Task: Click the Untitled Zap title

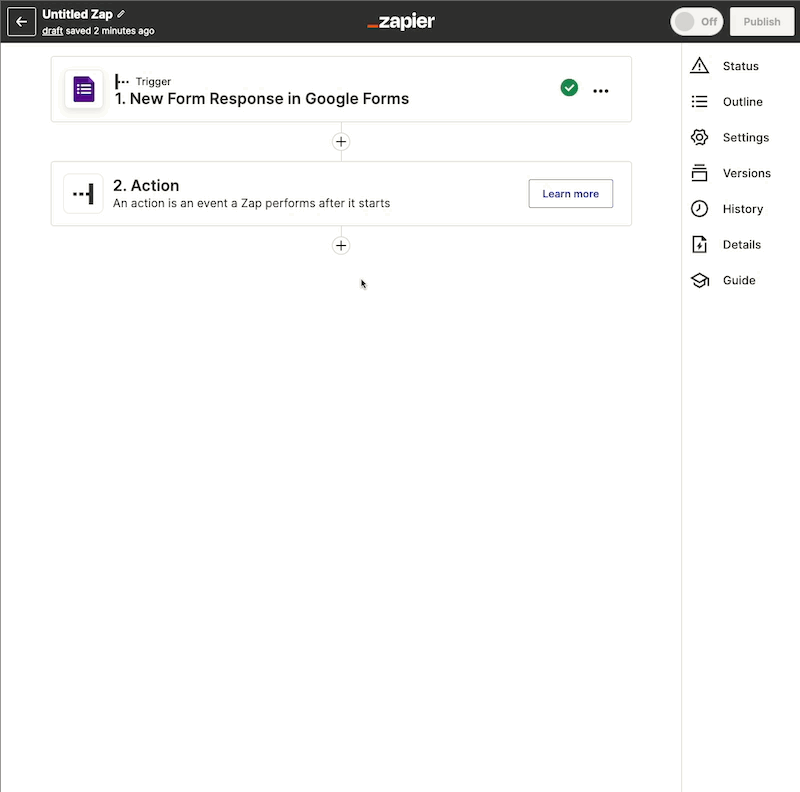Action: 77,14
